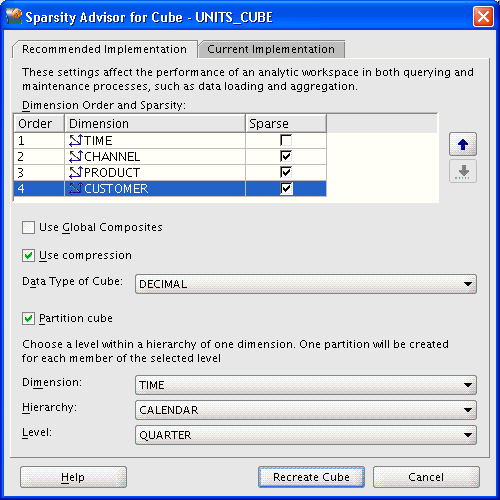Click the CHANNEL dimension icon in row 2
The height and width of the screenshot is (500, 500).
(x=75, y=156)
